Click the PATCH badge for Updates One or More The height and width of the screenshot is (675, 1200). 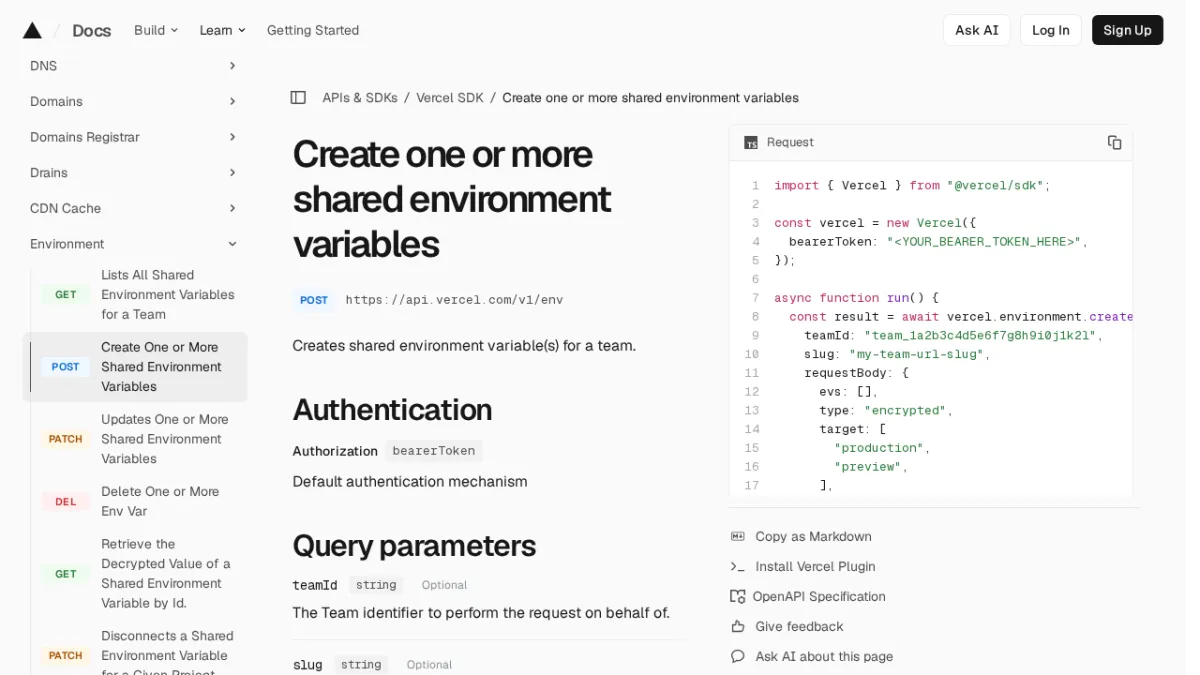point(66,439)
